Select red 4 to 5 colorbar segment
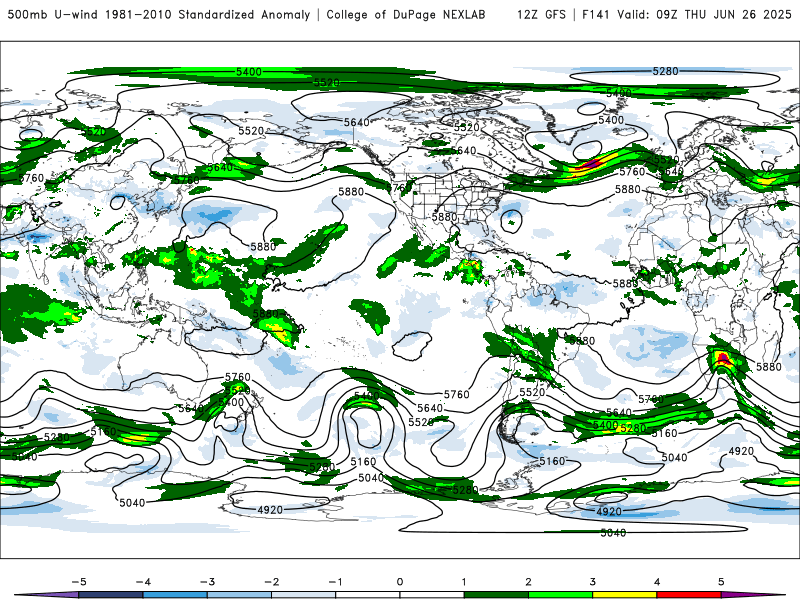Viewport: 800px width, 600px height. point(689,595)
